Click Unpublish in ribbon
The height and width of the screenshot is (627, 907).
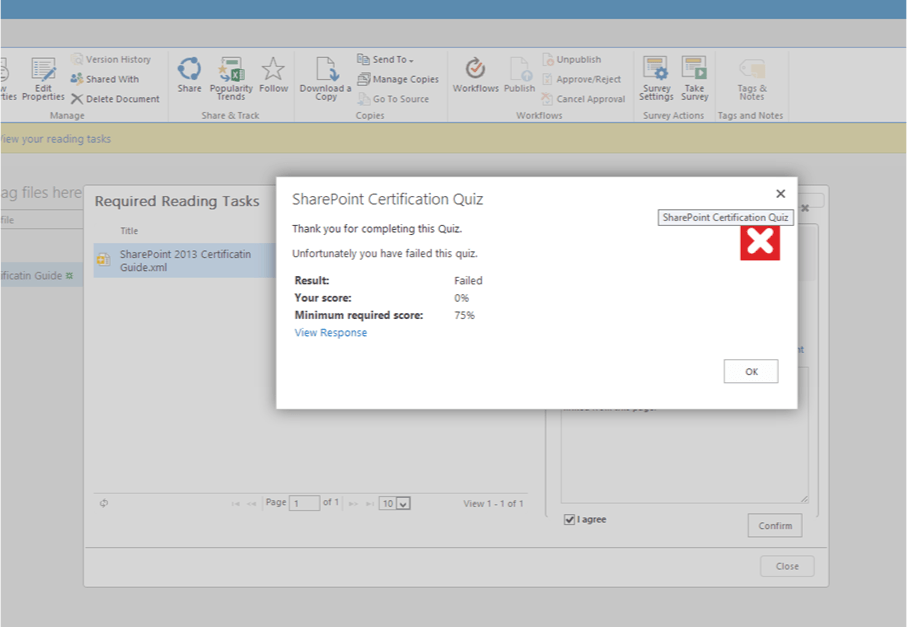click(572, 60)
